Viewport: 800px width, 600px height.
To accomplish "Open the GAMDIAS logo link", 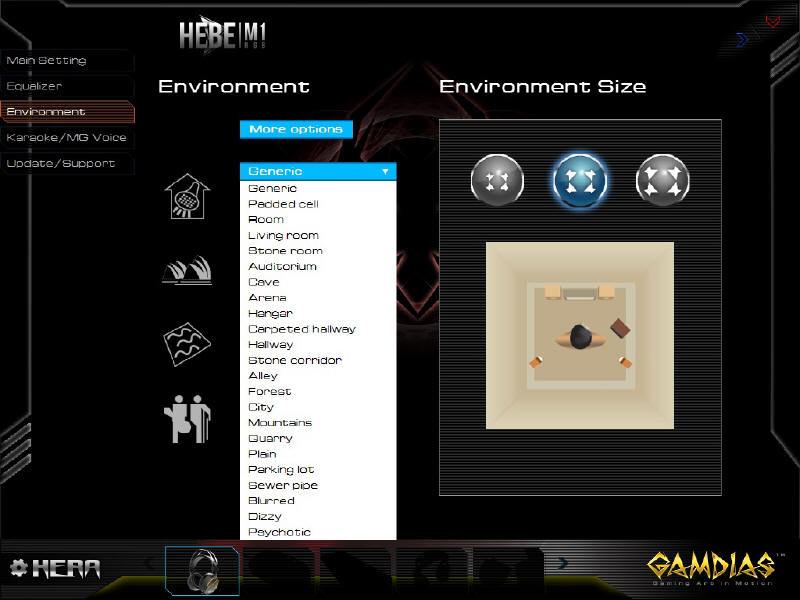I will tap(712, 568).
